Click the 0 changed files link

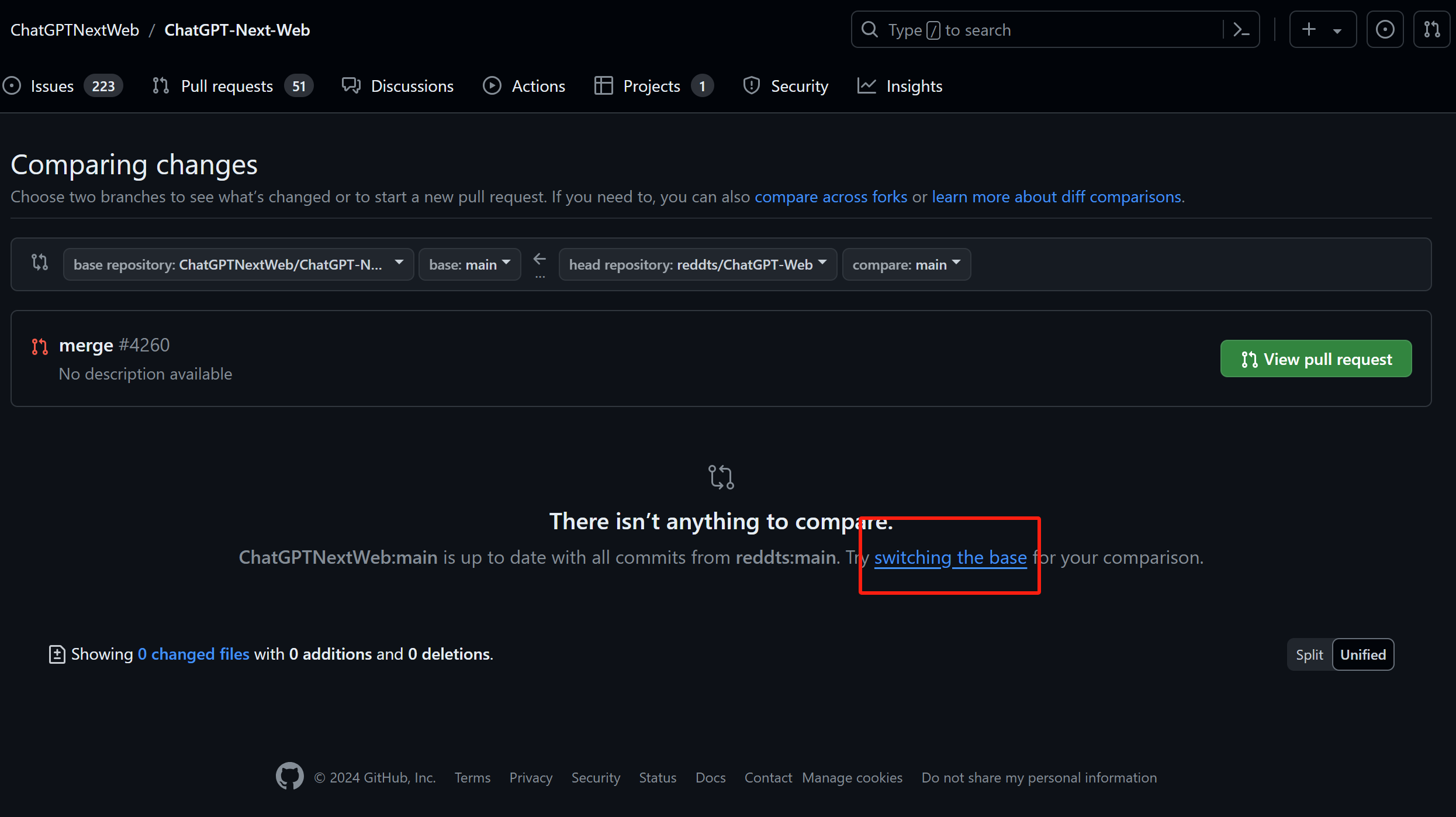(193, 654)
